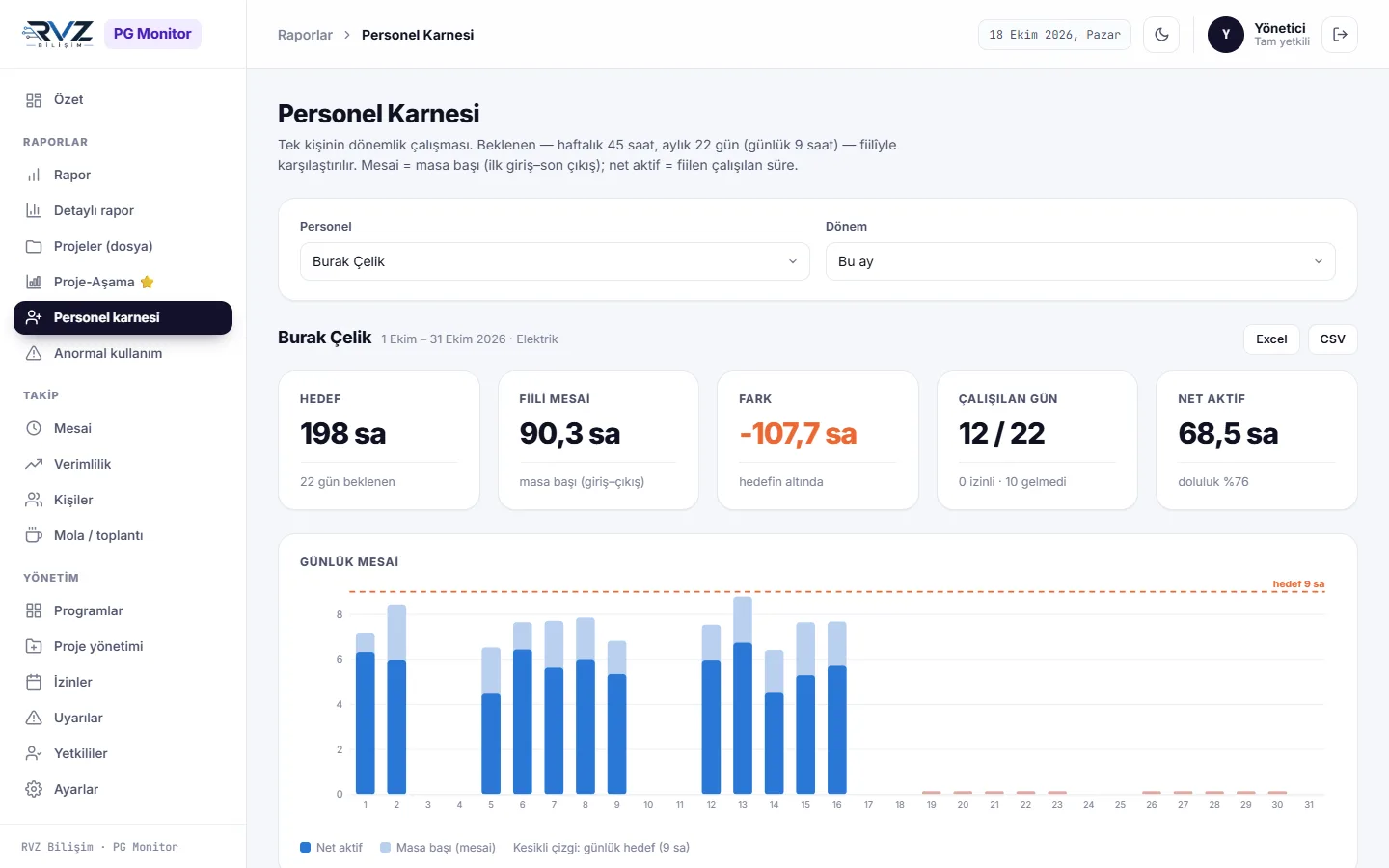
Task: Click the Fiili Mesai value 90,3 sa
Action: (x=570, y=434)
